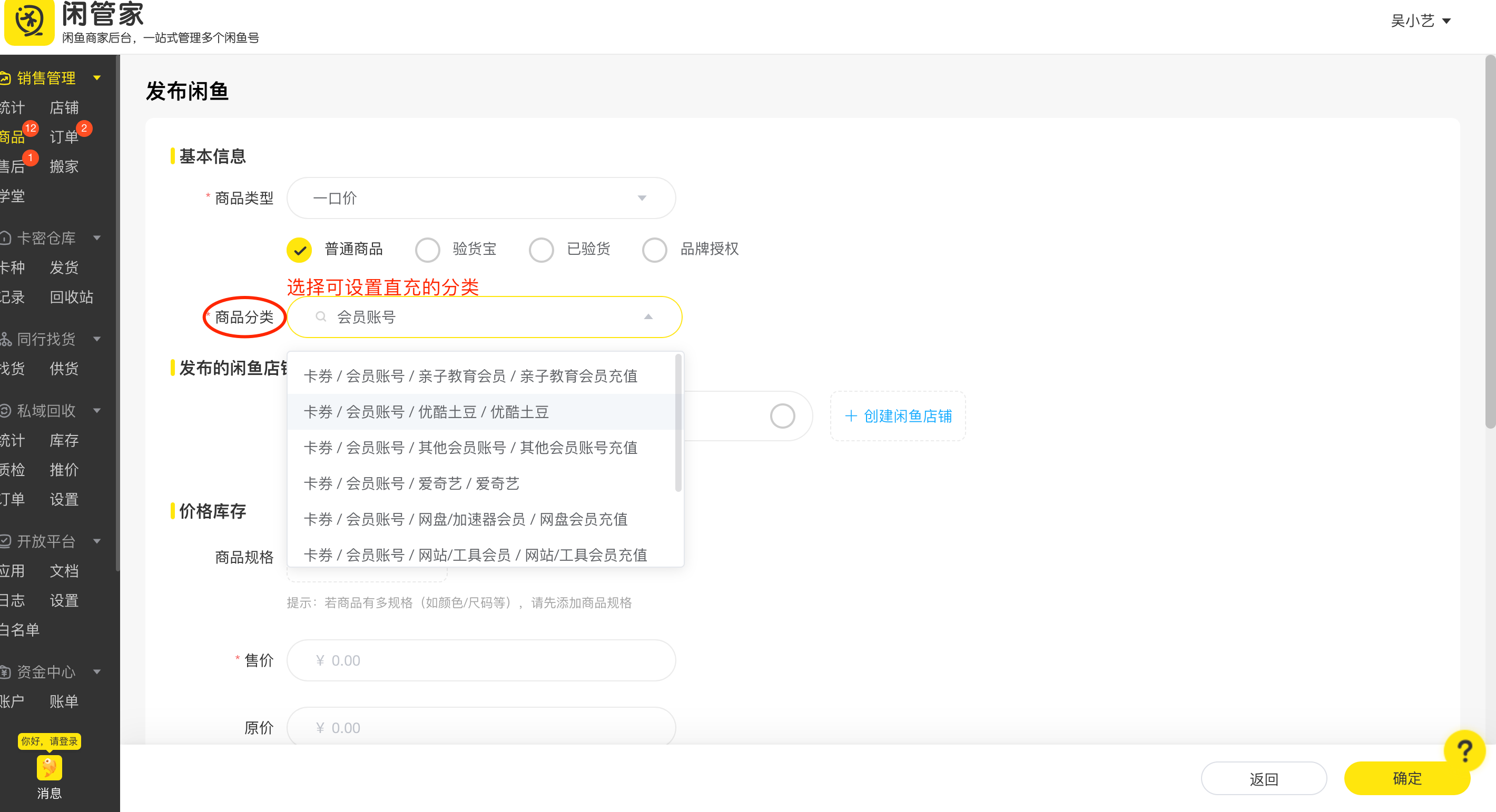The height and width of the screenshot is (812, 1496).
Task: Collapse the 私域回收 sidebar section arrow
Action: pyautogui.click(x=97, y=411)
